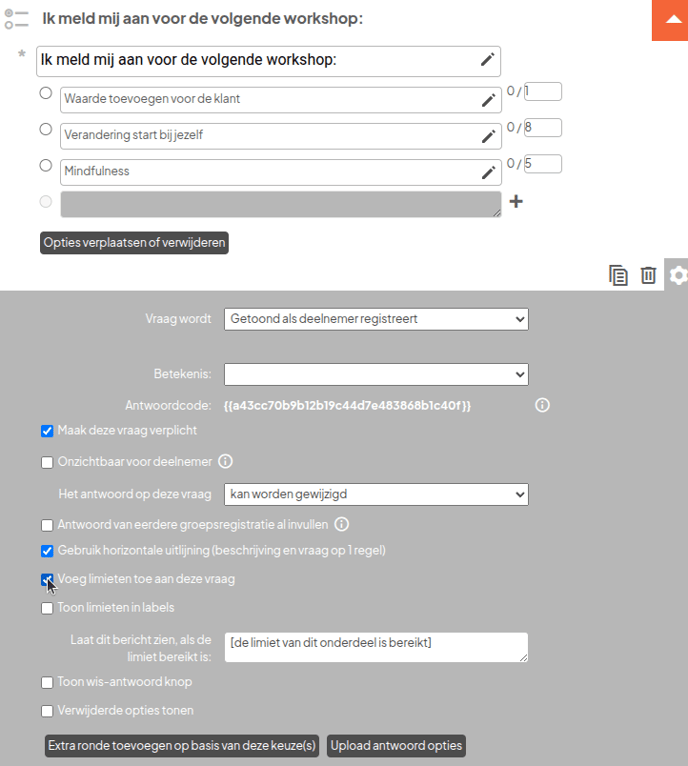Click limit field for 'Mindfulness'
Image resolution: width=688 pixels, height=766 pixels.
pyautogui.click(x=543, y=164)
